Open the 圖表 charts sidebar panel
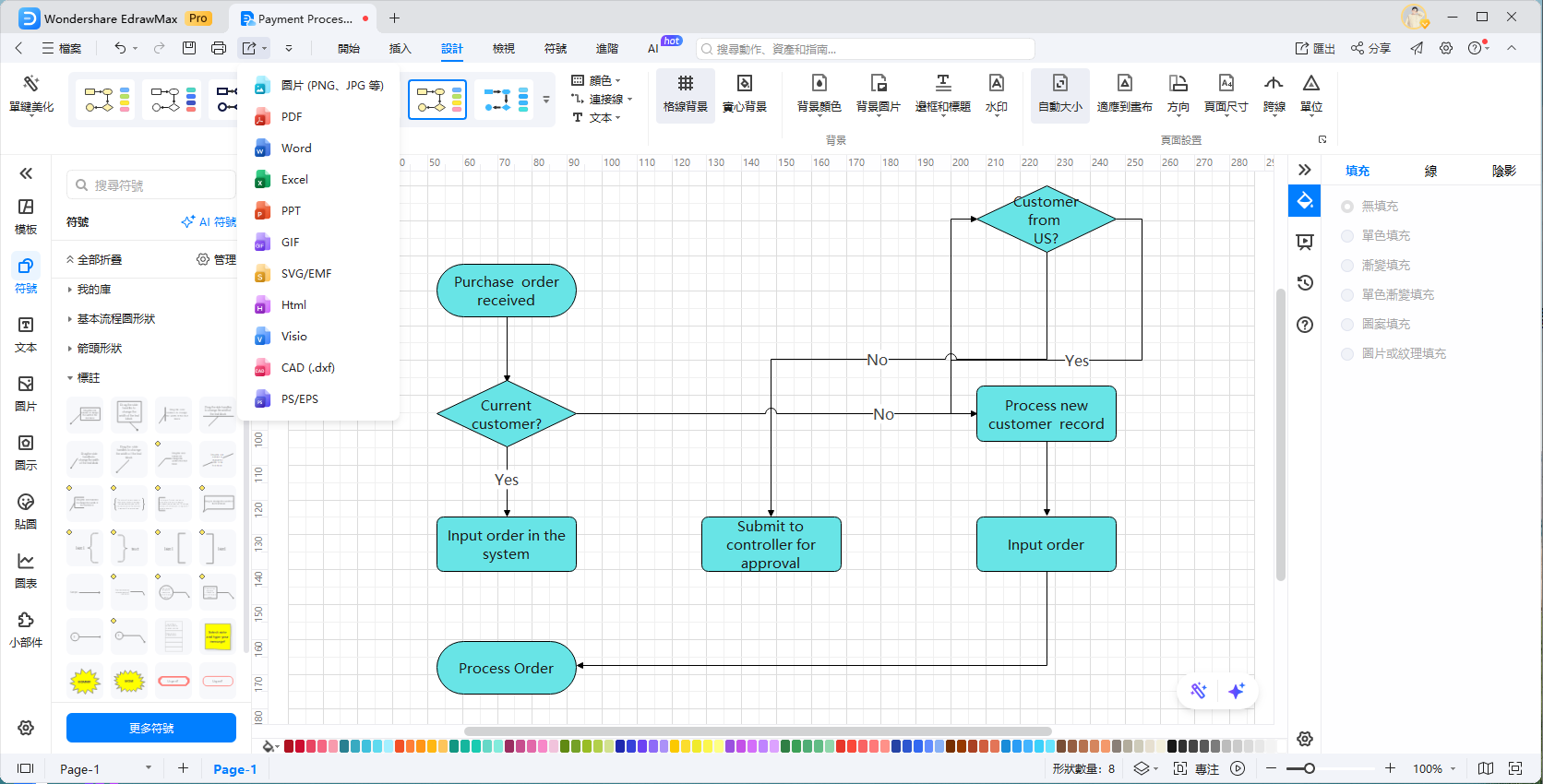Viewport: 1543px width, 784px height. click(26, 571)
